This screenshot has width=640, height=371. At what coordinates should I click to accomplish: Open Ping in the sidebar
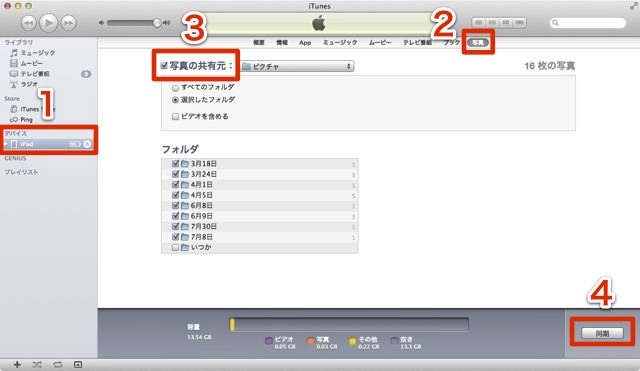[22, 120]
